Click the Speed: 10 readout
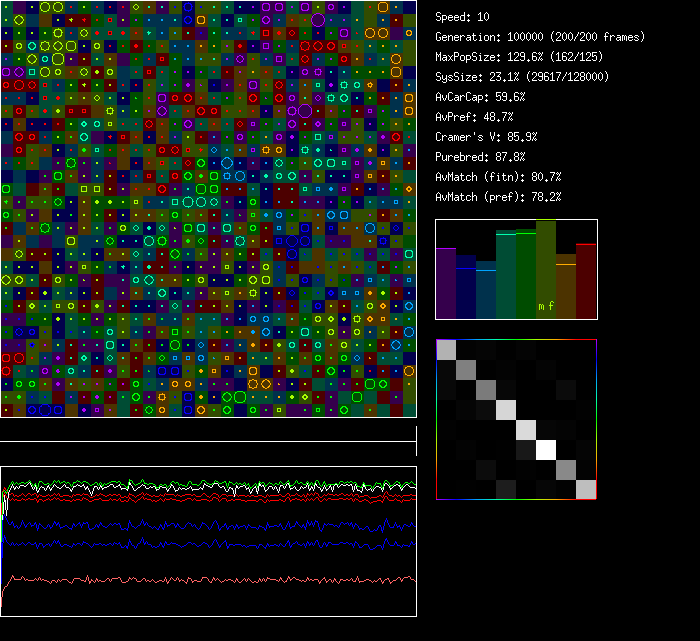Image resolution: width=700 pixels, height=641 pixels. tap(462, 17)
